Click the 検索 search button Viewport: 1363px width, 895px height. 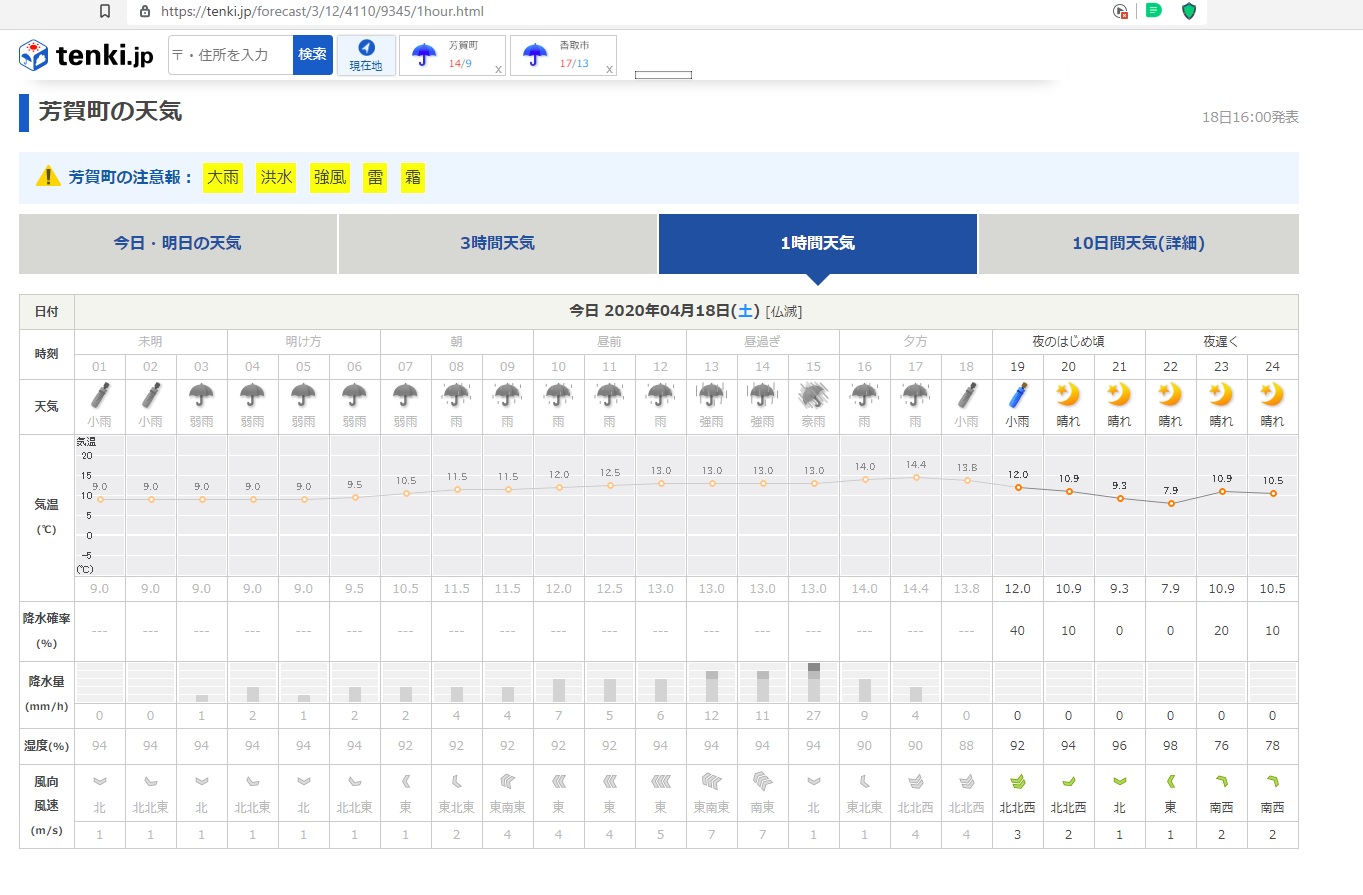click(x=312, y=55)
